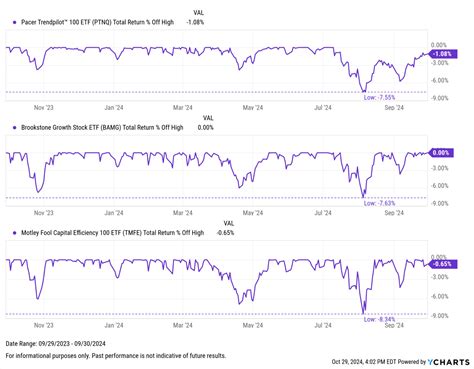Select the Motley Fool Capital Efficiency legend label

pyautogui.click(x=112, y=233)
